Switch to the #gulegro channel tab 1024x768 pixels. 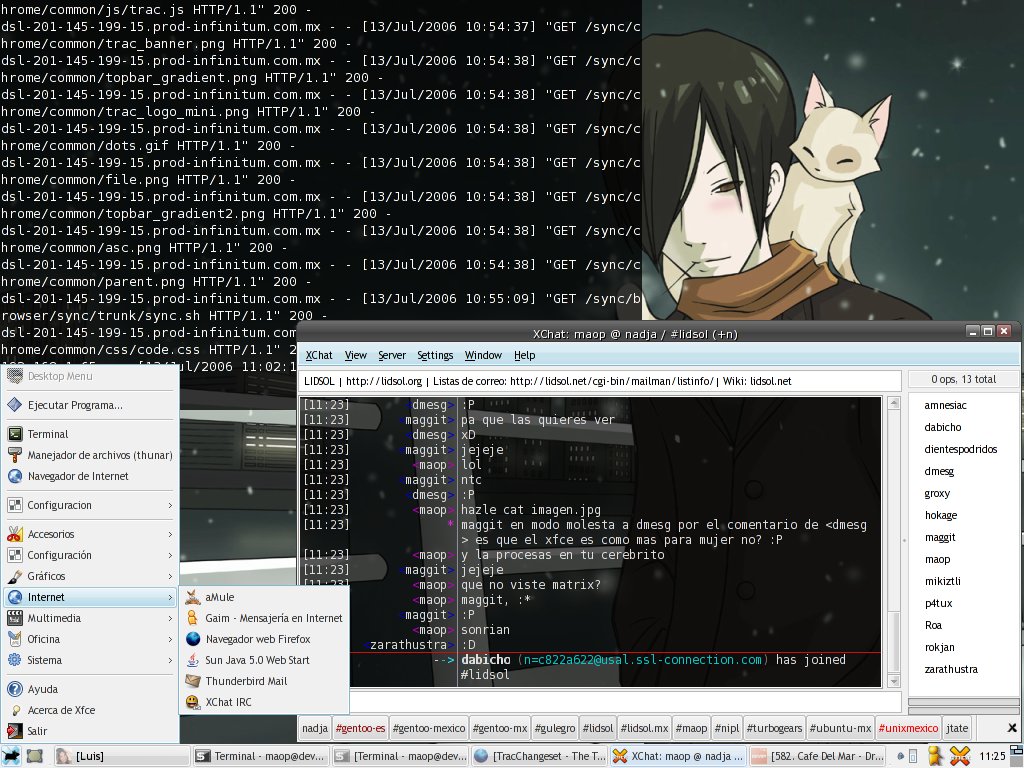pos(554,728)
